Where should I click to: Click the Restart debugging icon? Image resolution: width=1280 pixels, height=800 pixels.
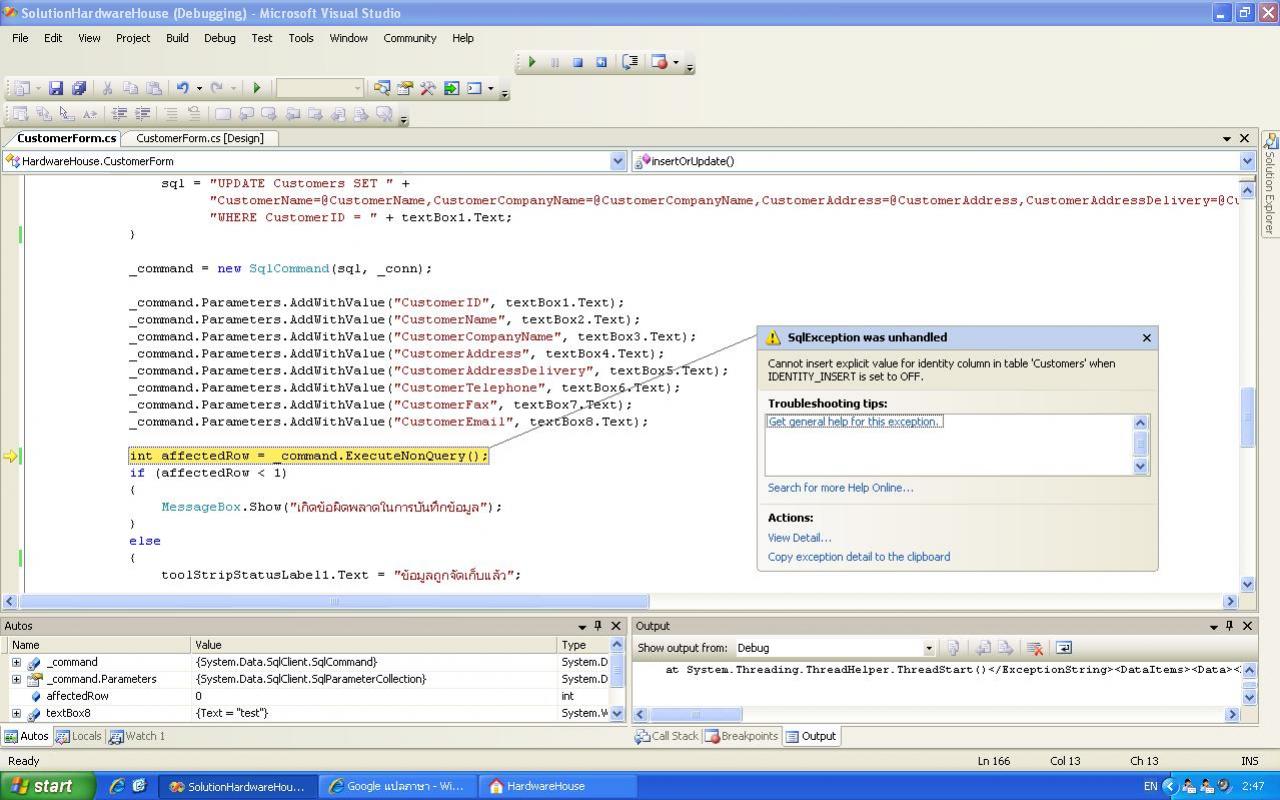tap(601, 62)
